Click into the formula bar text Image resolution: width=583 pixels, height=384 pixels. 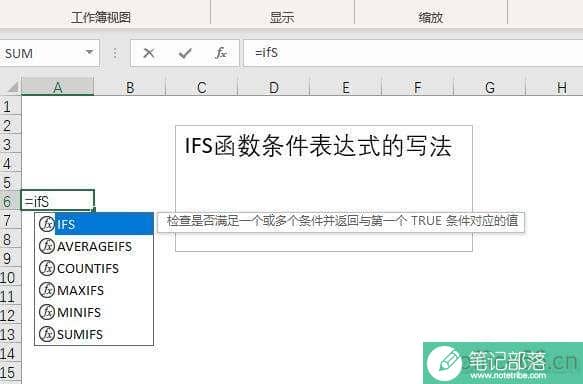[413, 53]
